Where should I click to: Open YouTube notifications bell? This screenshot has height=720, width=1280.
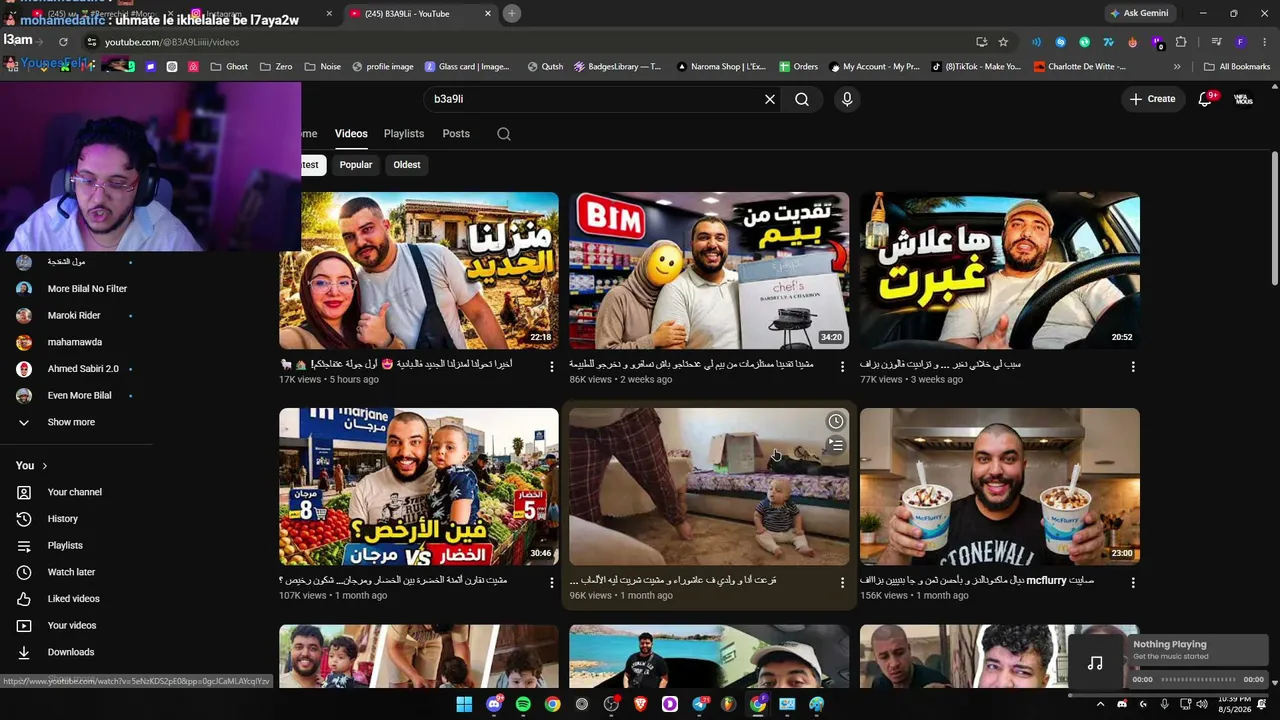click(x=1205, y=99)
